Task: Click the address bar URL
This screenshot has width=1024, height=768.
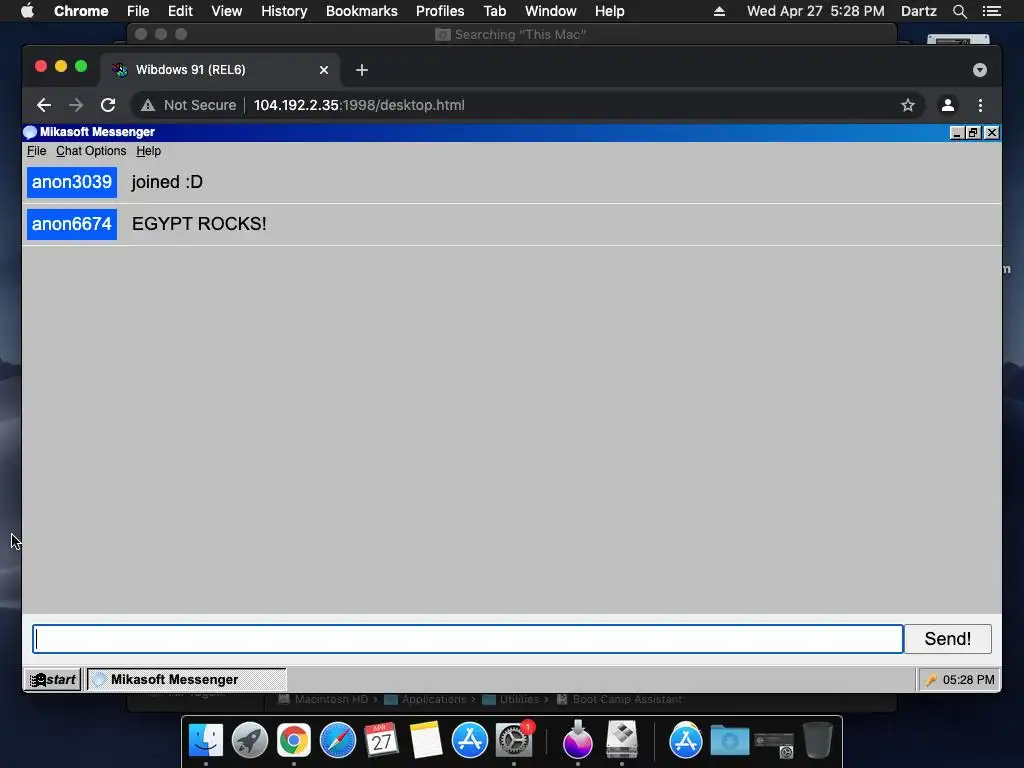Action: [359, 105]
